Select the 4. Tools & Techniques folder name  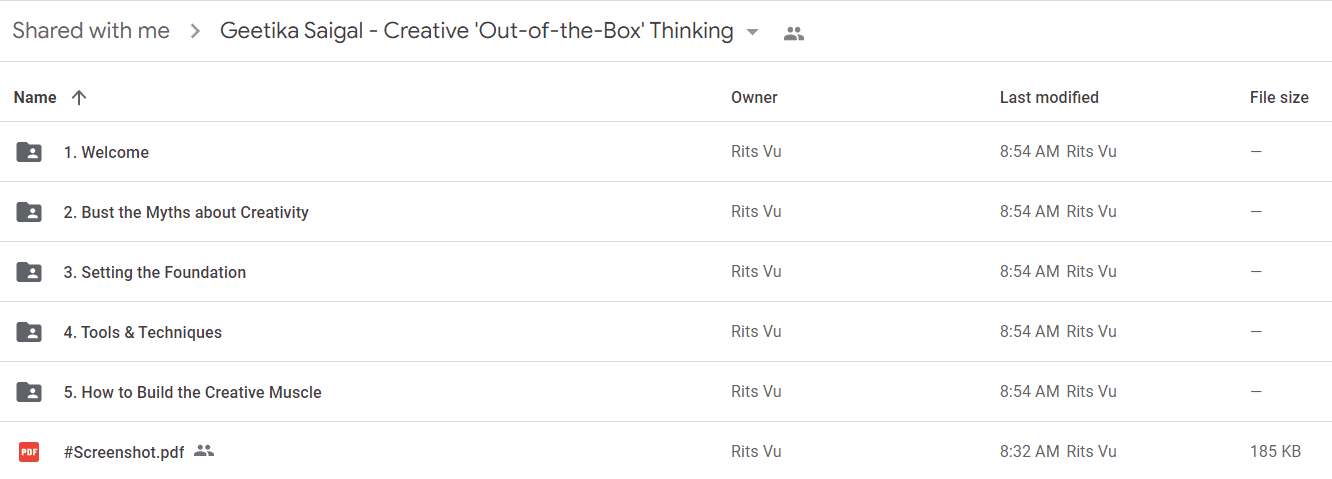tap(143, 332)
